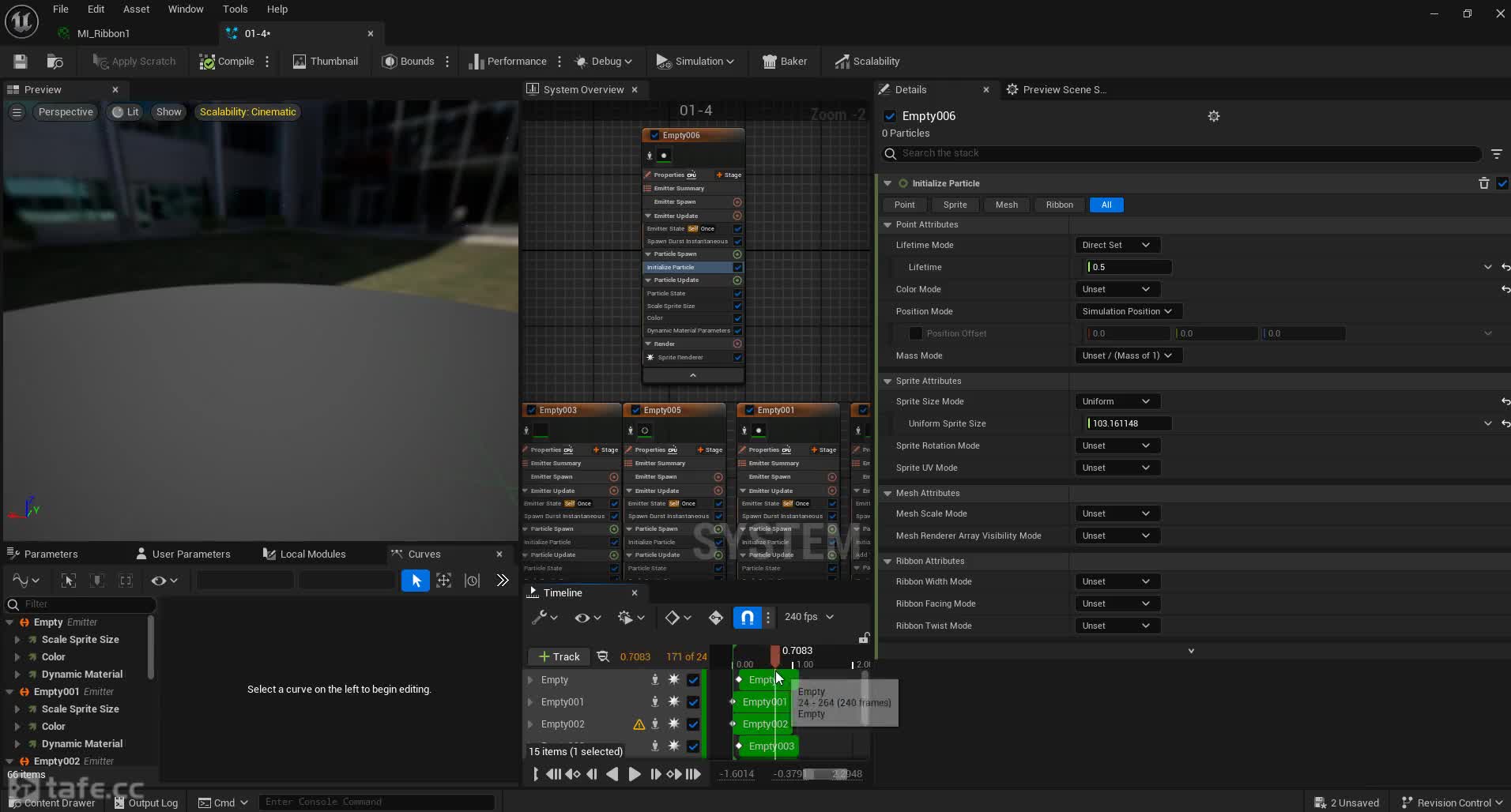Switch to the MI_Ribbon1 tab
This screenshot has width=1511, height=812.
(104, 33)
